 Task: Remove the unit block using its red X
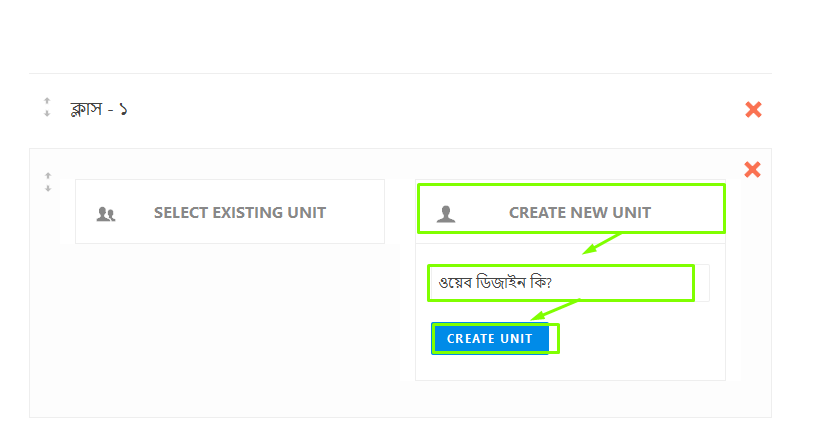pyautogui.click(x=752, y=170)
